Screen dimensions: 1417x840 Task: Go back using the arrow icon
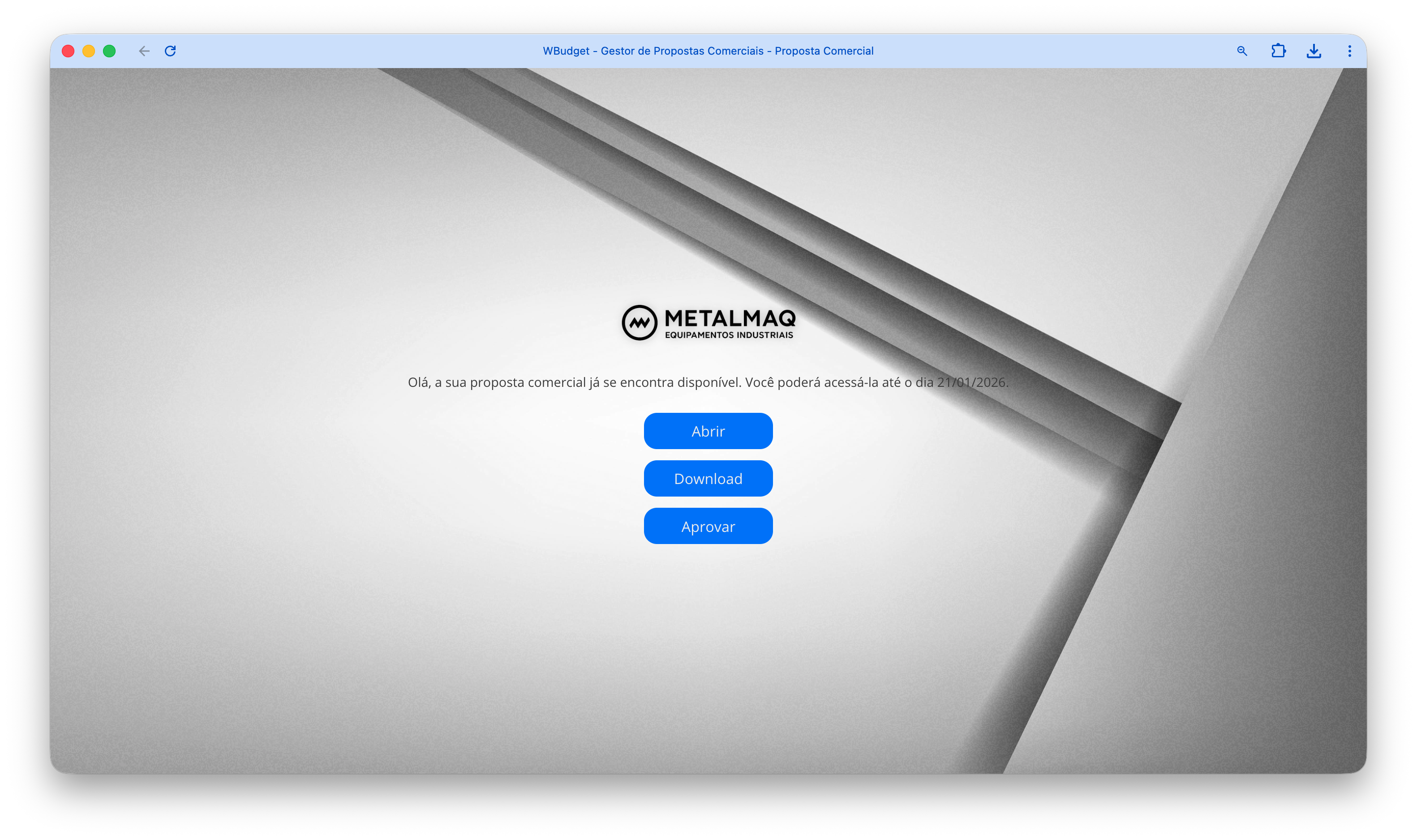coord(144,51)
